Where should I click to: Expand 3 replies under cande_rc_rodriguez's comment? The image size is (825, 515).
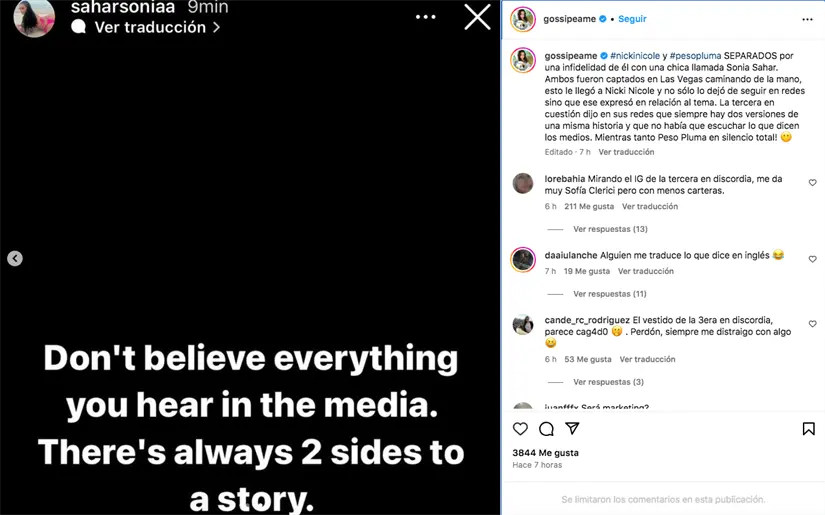coord(608,382)
